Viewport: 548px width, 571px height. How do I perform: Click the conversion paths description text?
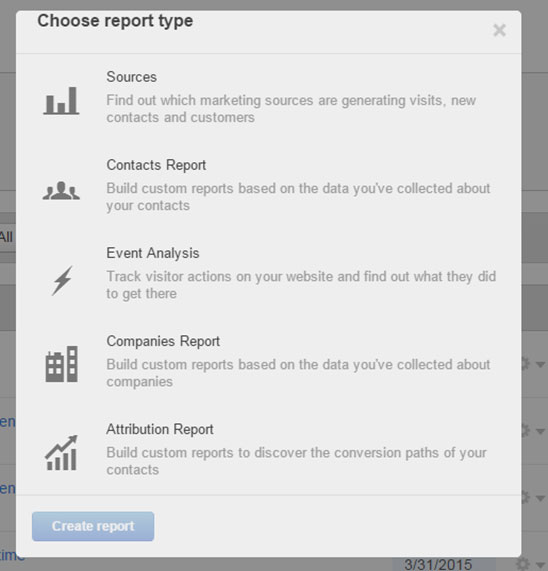click(296, 461)
